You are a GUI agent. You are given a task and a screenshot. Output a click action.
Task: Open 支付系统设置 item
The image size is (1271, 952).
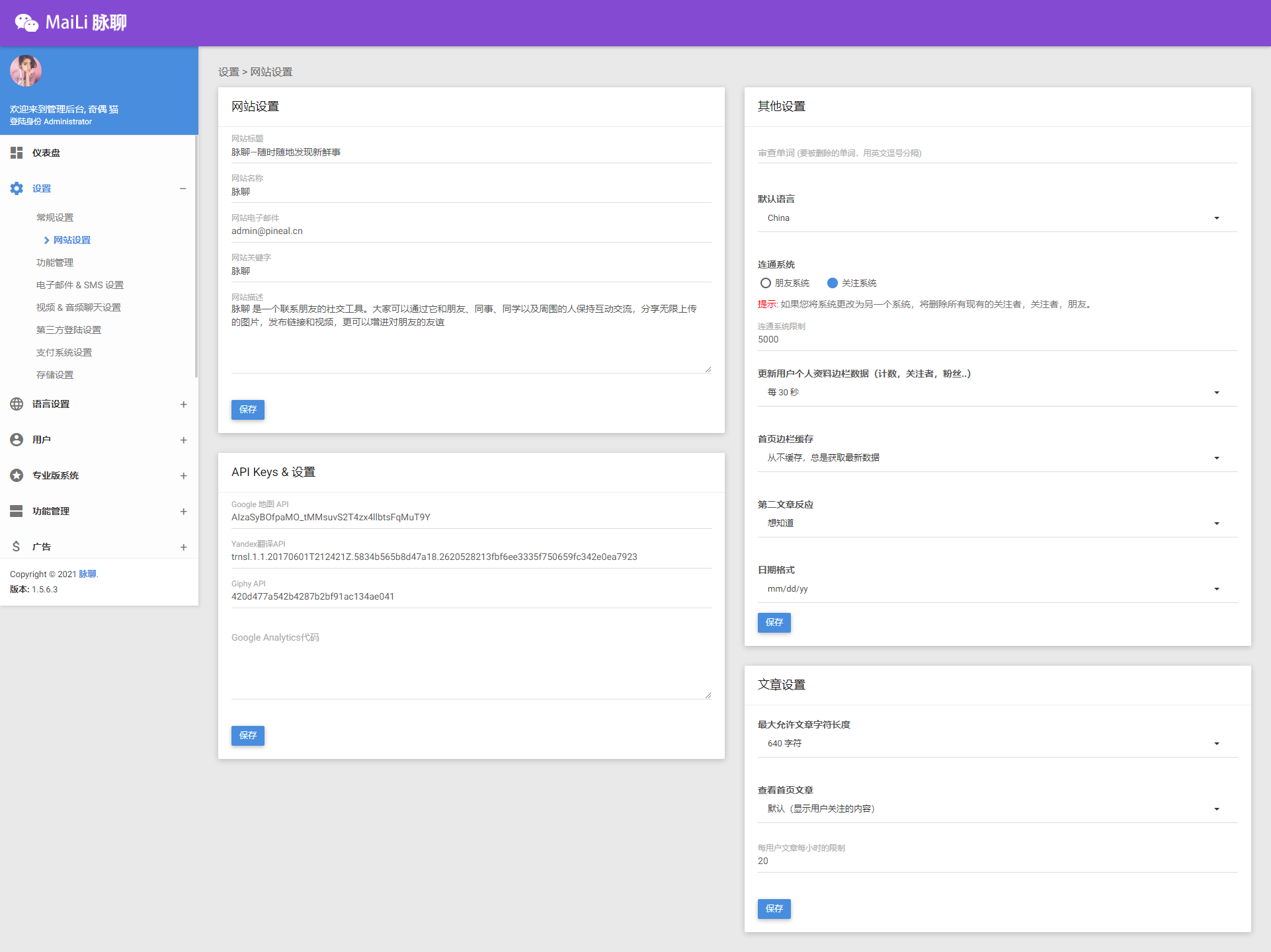(64, 352)
